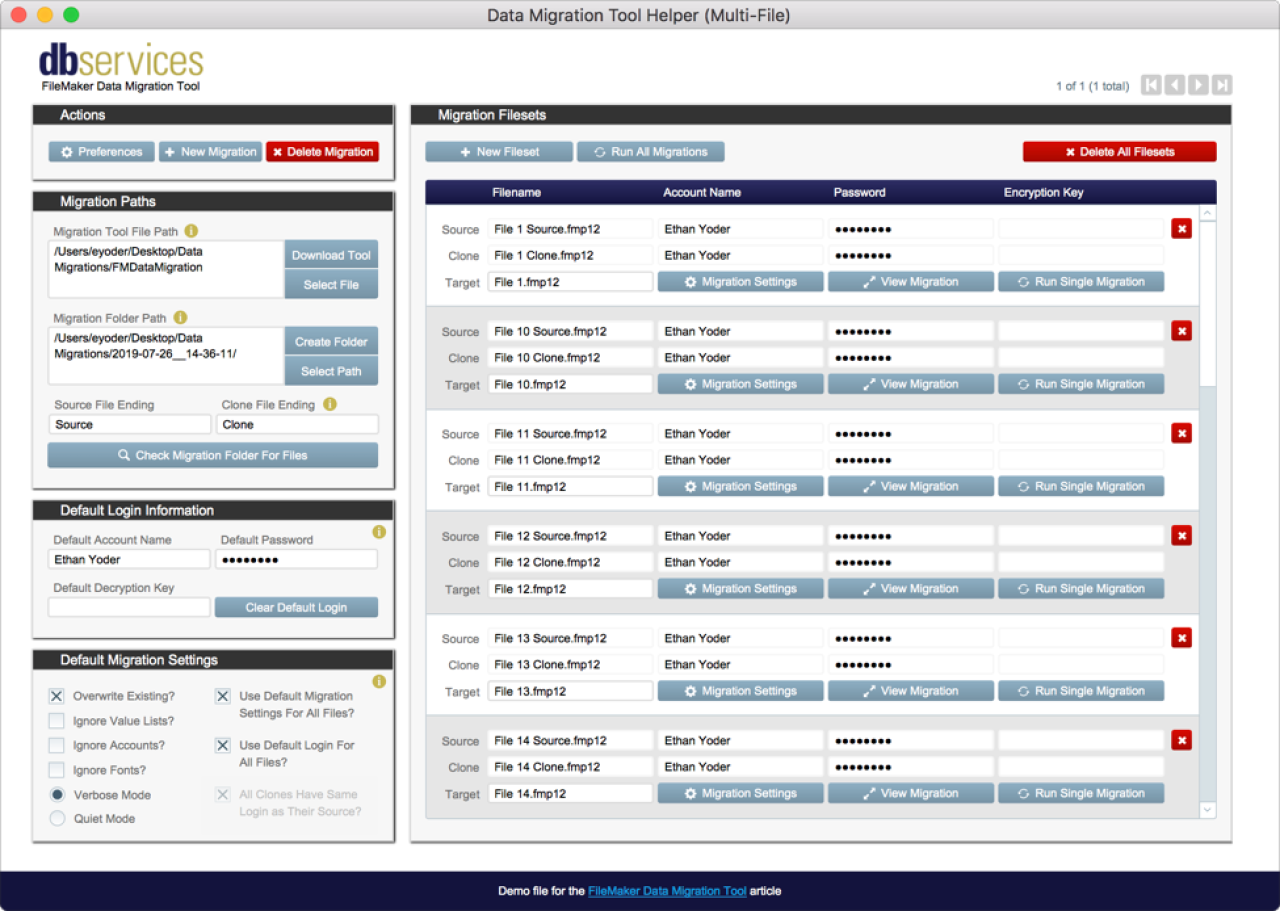Image resolution: width=1280 pixels, height=911 pixels.
Task: Check Migration Folder For Files
Action: pyautogui.click(x=213, y=455)
